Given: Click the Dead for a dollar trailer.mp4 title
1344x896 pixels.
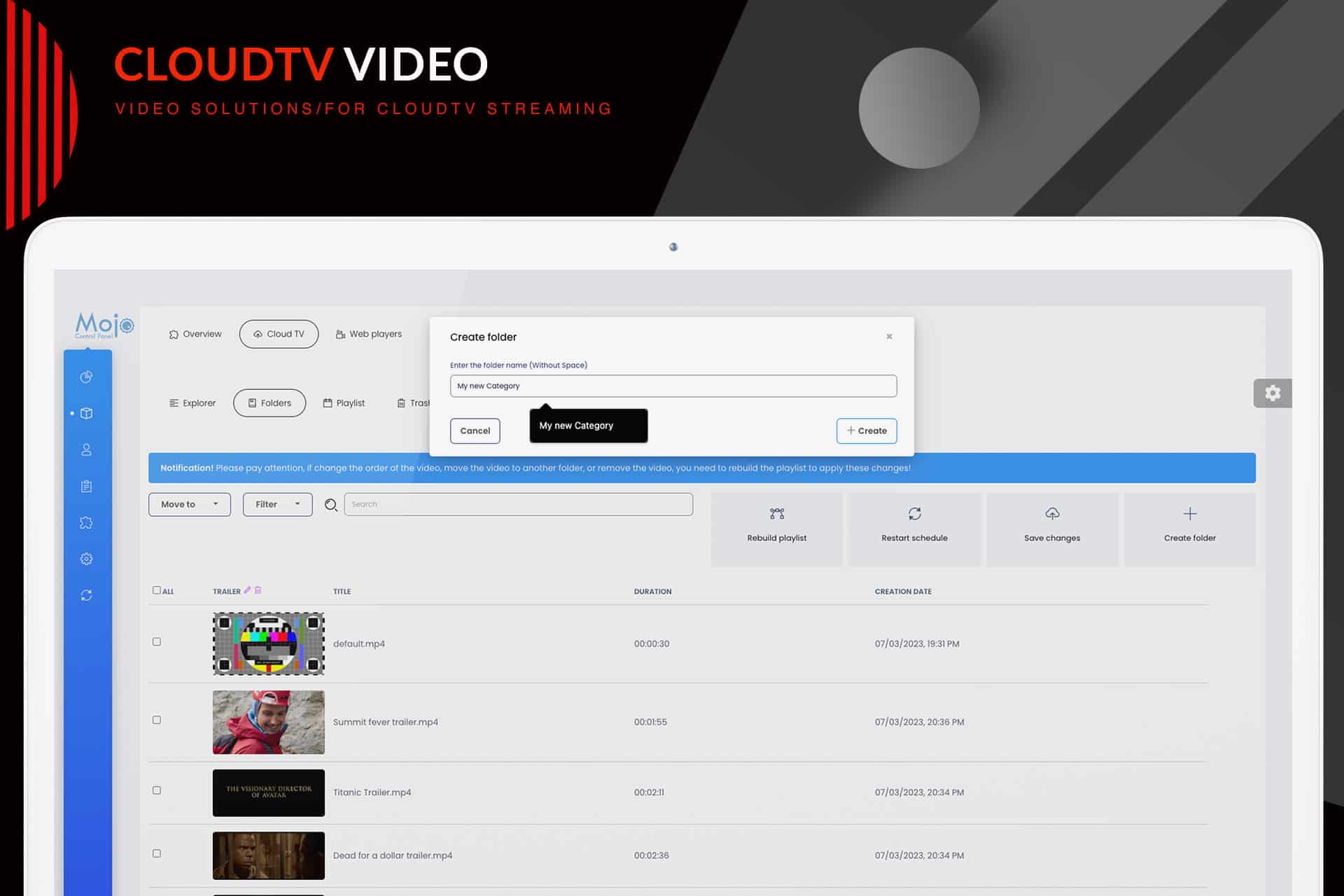Looking at the screenshot, I should tap(393, 855).
